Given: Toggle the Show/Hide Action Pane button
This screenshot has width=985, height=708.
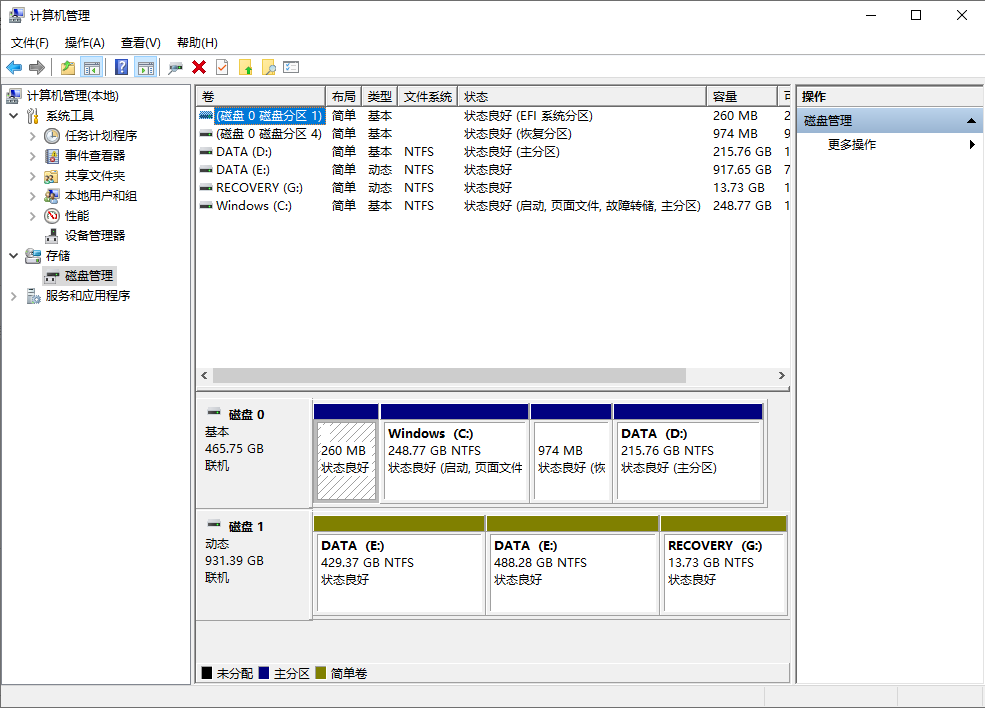Looking at the screenshot, I should pos(146,67).
